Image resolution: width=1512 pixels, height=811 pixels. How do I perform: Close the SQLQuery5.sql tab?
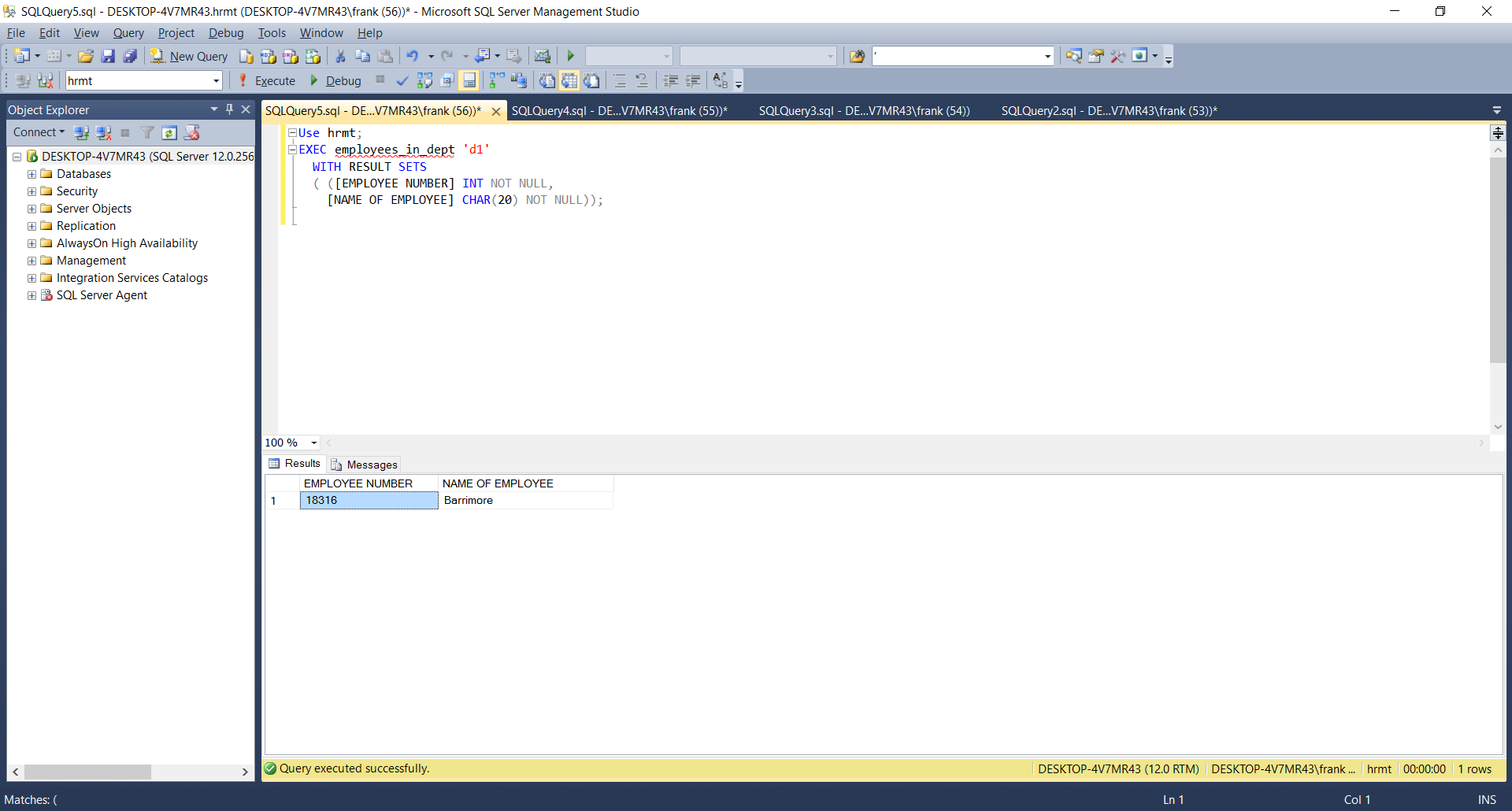pyautogui.click(x=496, y=112)
